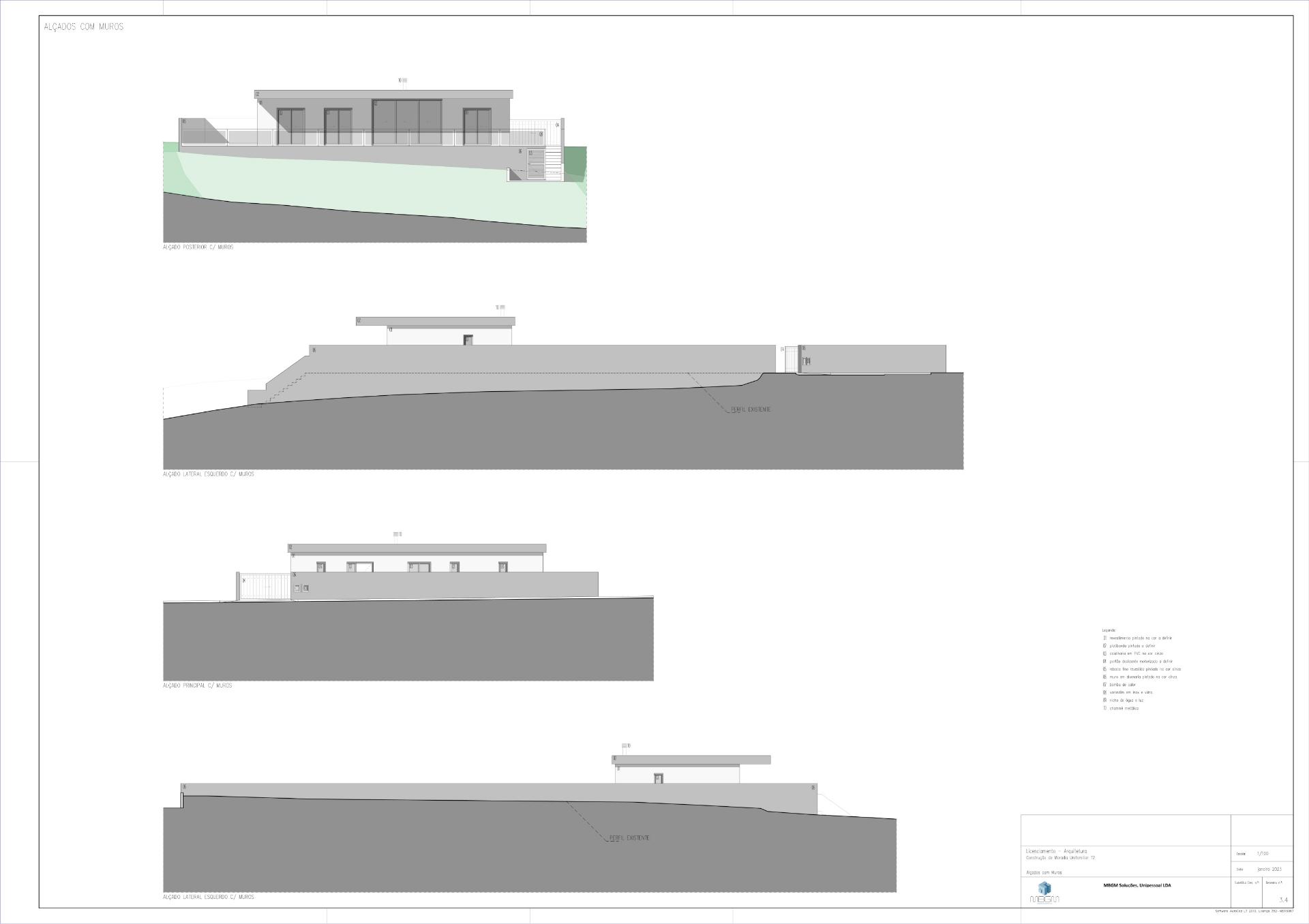Screen dimensions: 1309x924
Task: Click legend entry 10 'chaminé metálica'
Action: [1124, 709]
